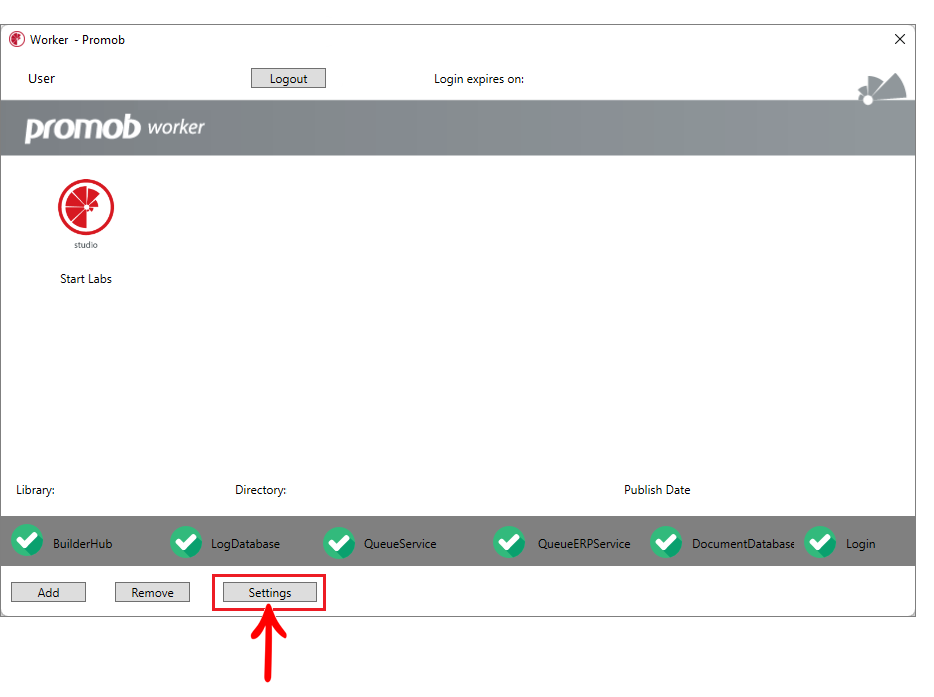Click the 'Publish Date' label

[657, 490]
